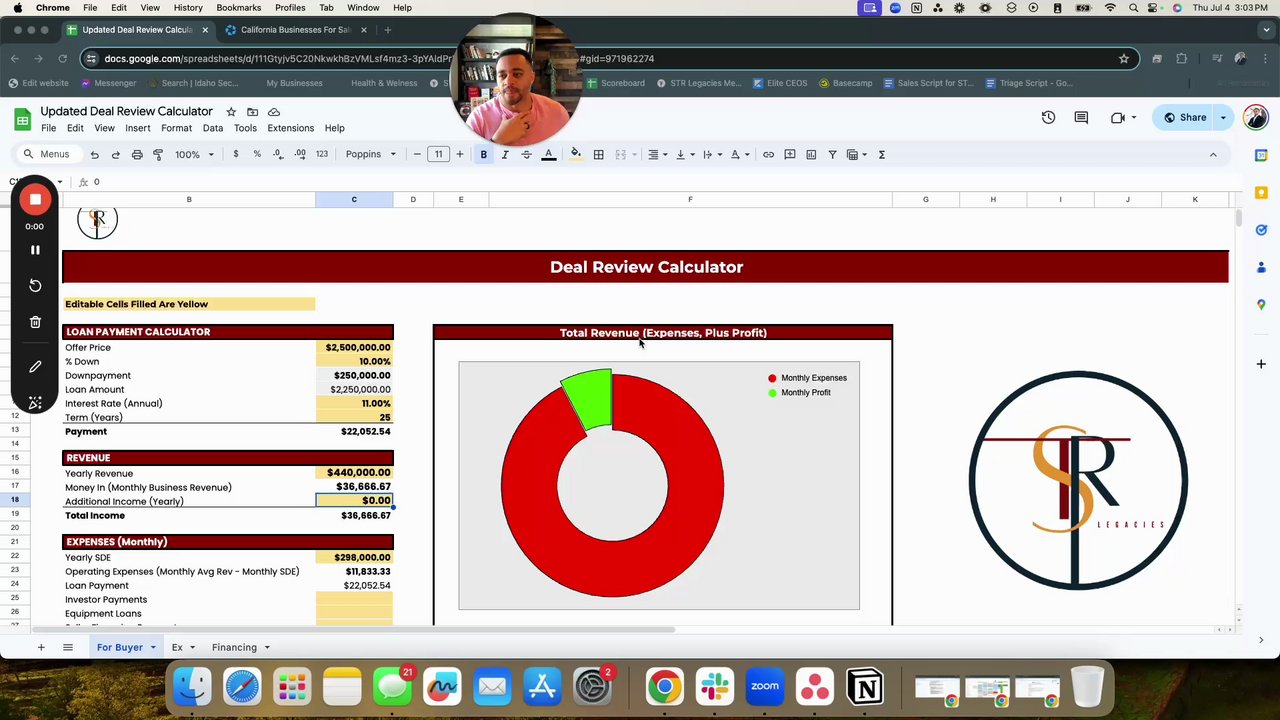
Task: Click the Undo icon in the toolbar
Action: (x=94, y=154)
